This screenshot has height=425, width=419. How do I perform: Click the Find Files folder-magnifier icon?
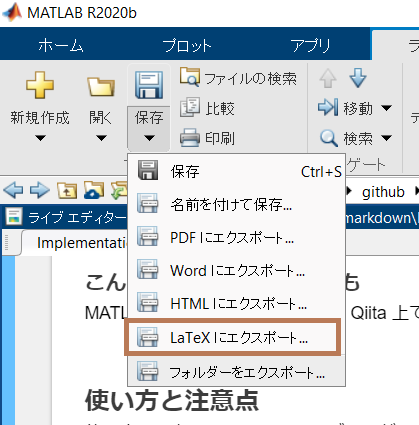[x=190, y=77]
